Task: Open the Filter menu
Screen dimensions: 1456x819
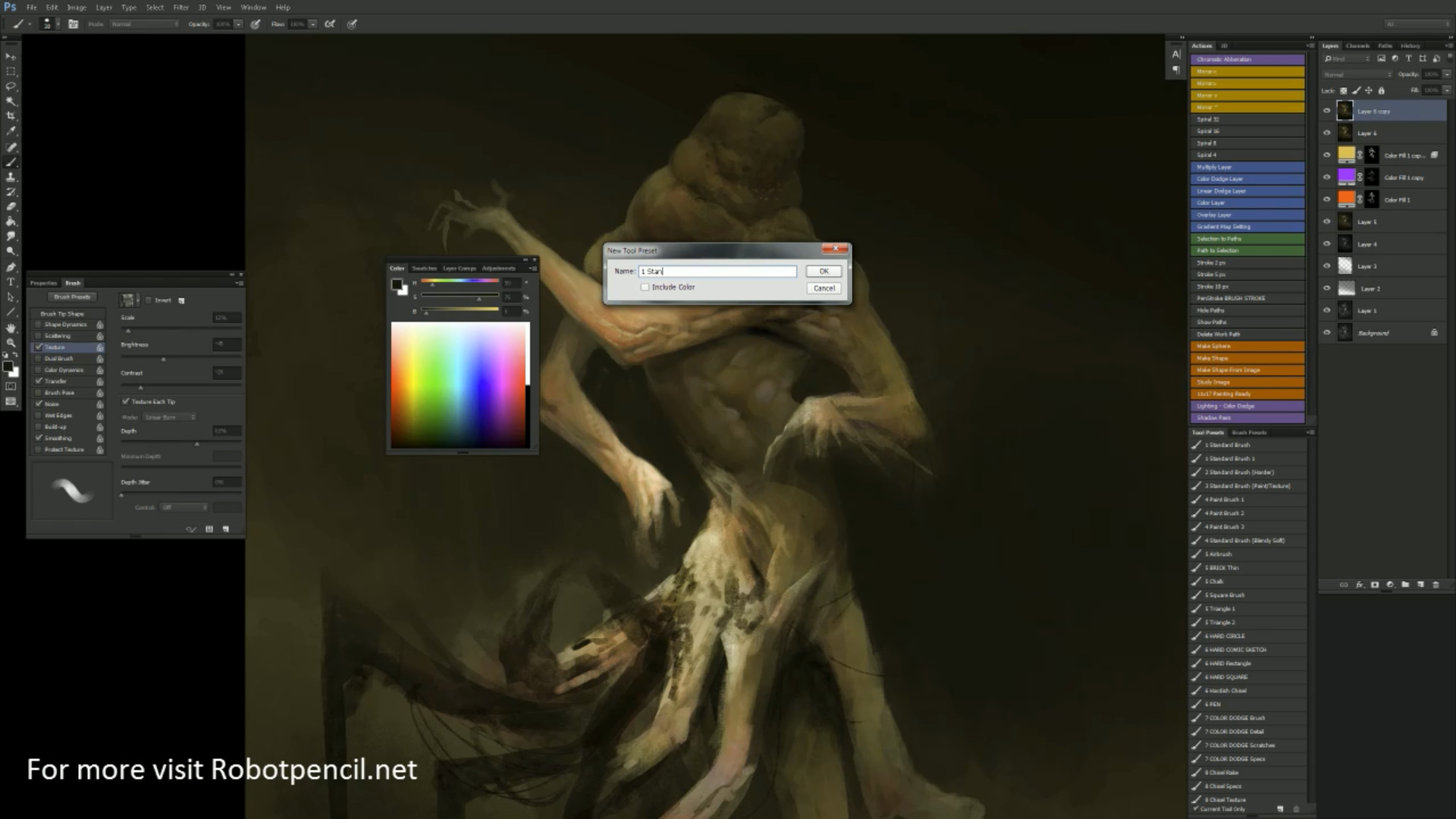Action: [180, 8]
